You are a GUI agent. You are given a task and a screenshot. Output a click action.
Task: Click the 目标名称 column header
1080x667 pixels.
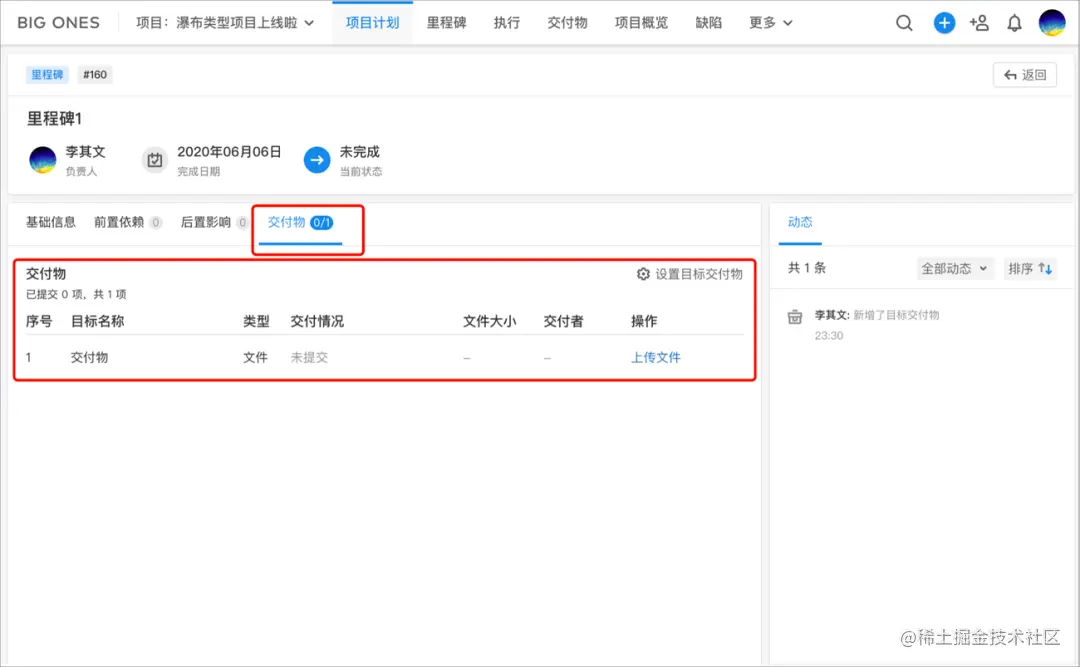97,321
